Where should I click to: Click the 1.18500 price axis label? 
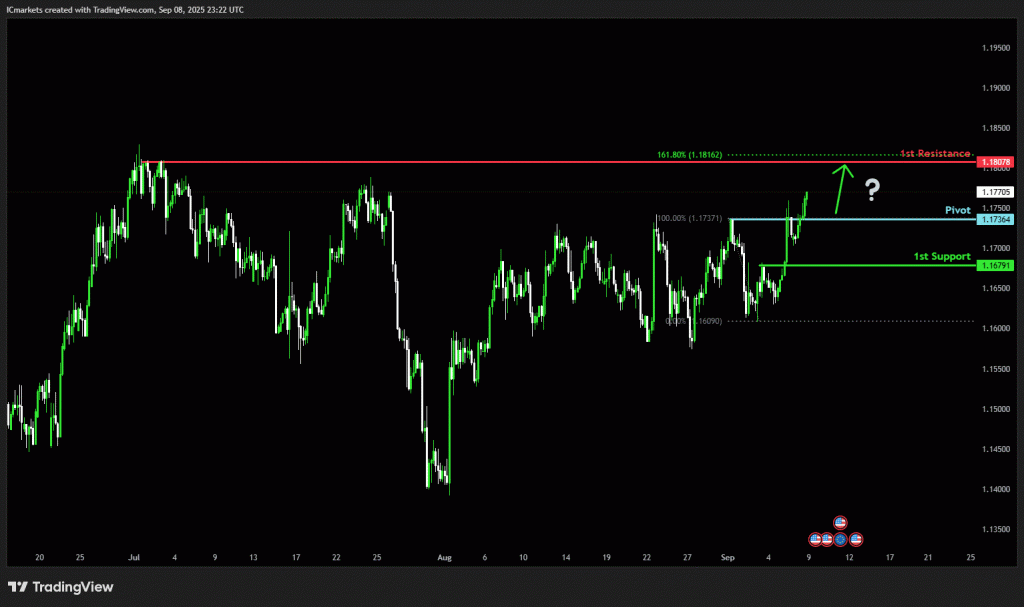996,128
